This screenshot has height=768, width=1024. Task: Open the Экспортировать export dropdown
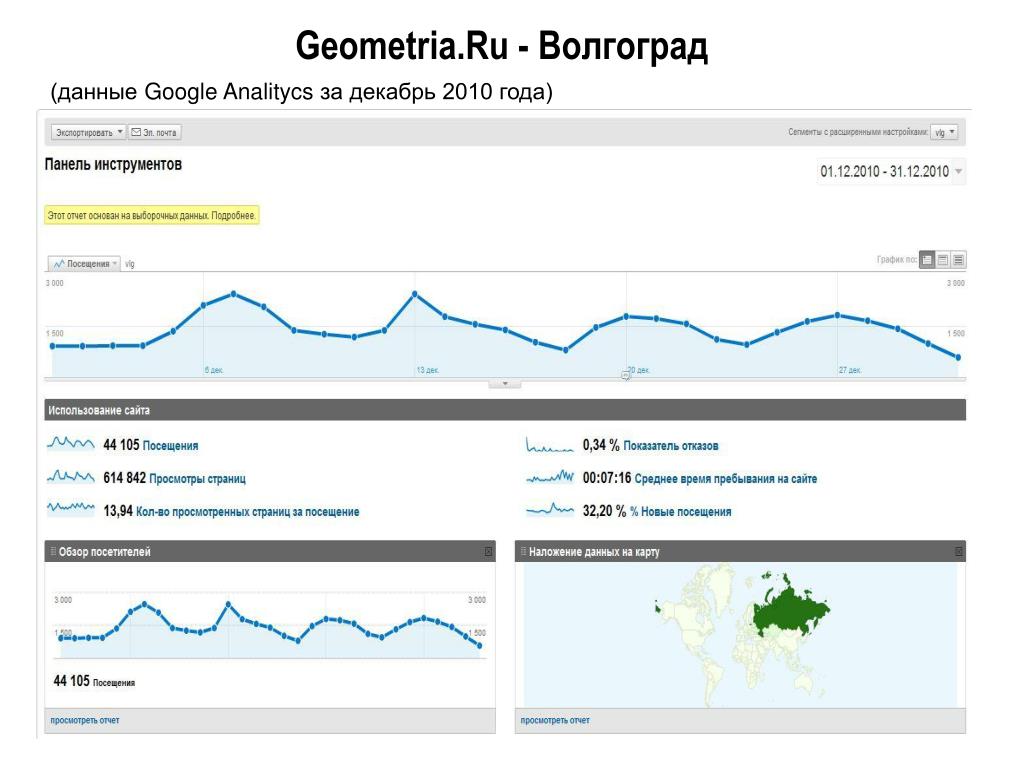click(x=88, y=133)
